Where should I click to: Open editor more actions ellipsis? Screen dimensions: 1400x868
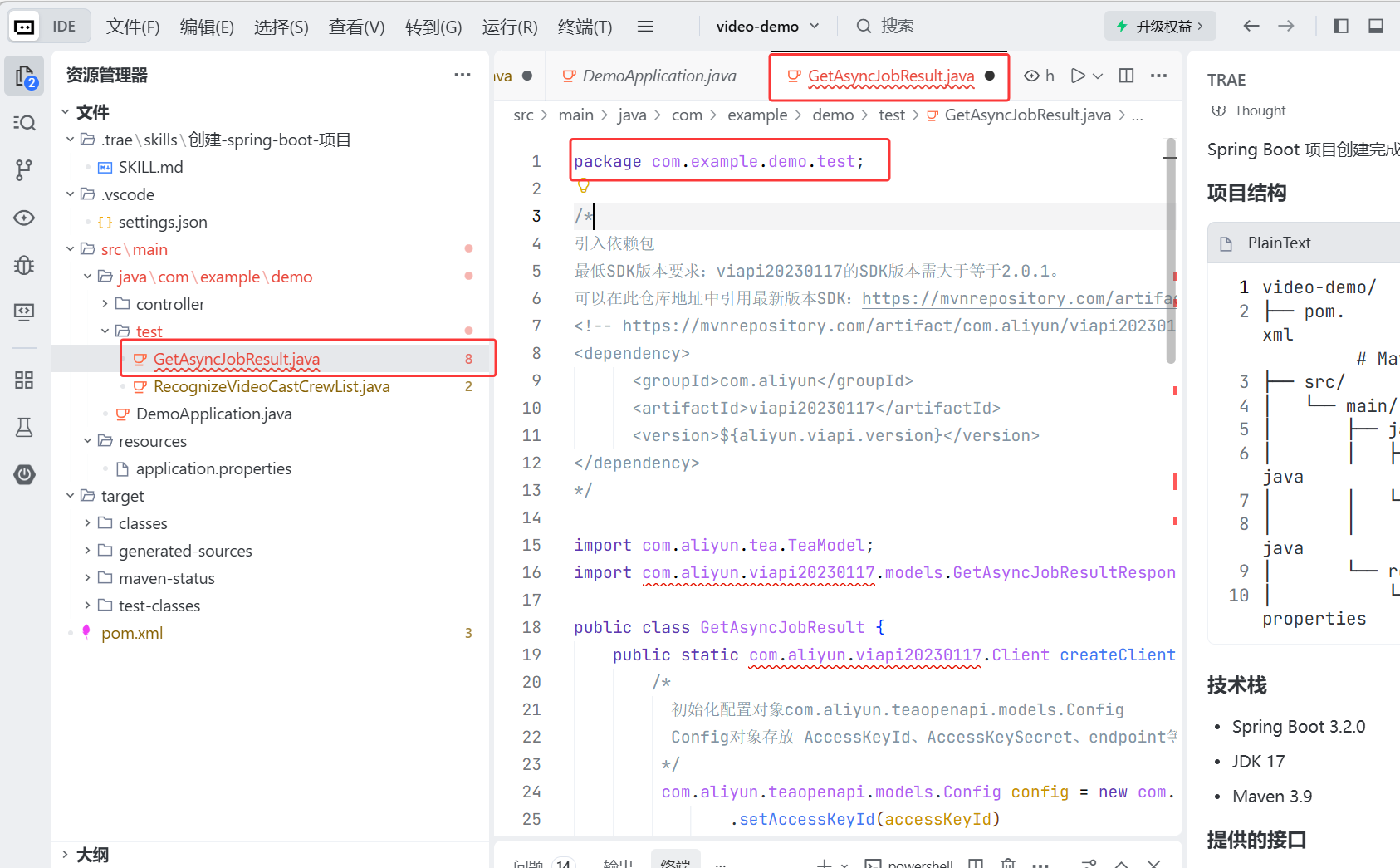pos(1159,76)
